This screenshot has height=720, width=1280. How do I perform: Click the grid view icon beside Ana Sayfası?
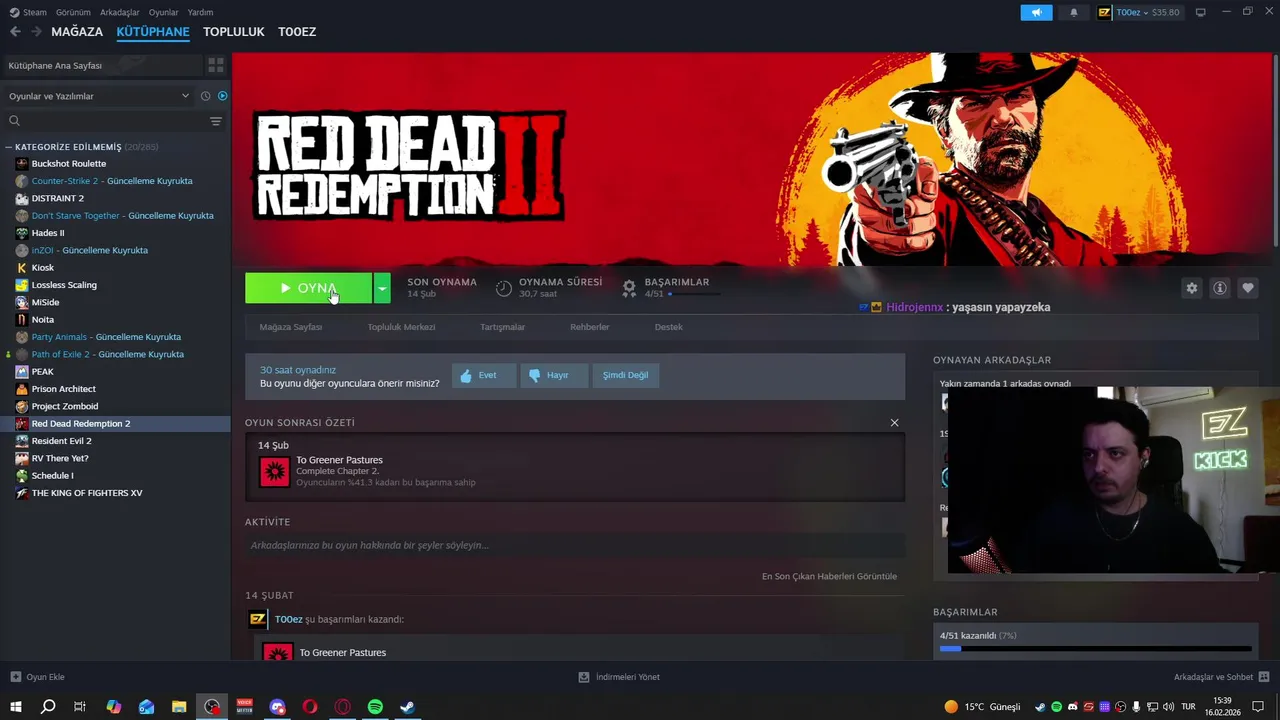216,65
